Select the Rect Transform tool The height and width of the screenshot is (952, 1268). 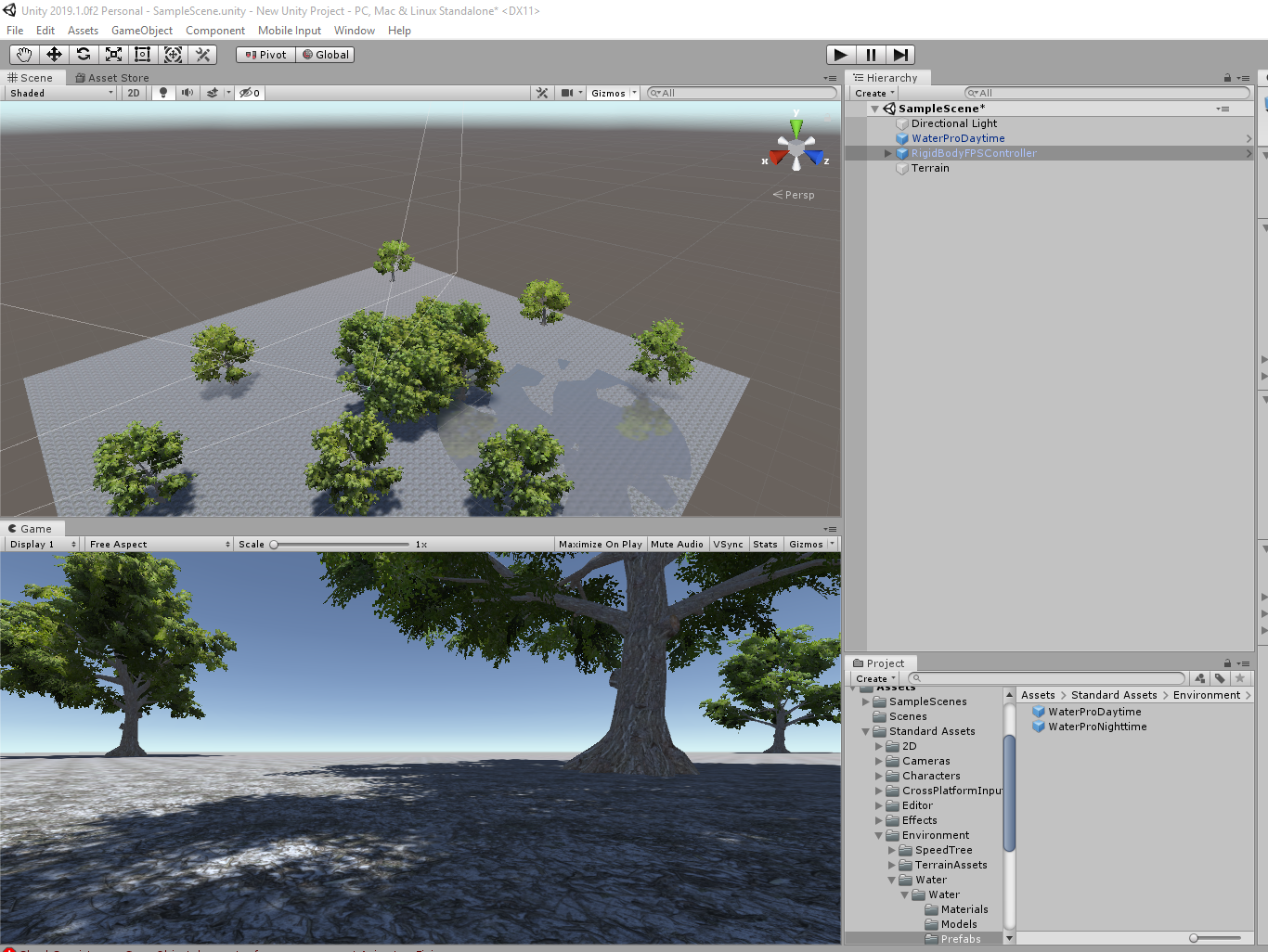click(x=143, y=55)
